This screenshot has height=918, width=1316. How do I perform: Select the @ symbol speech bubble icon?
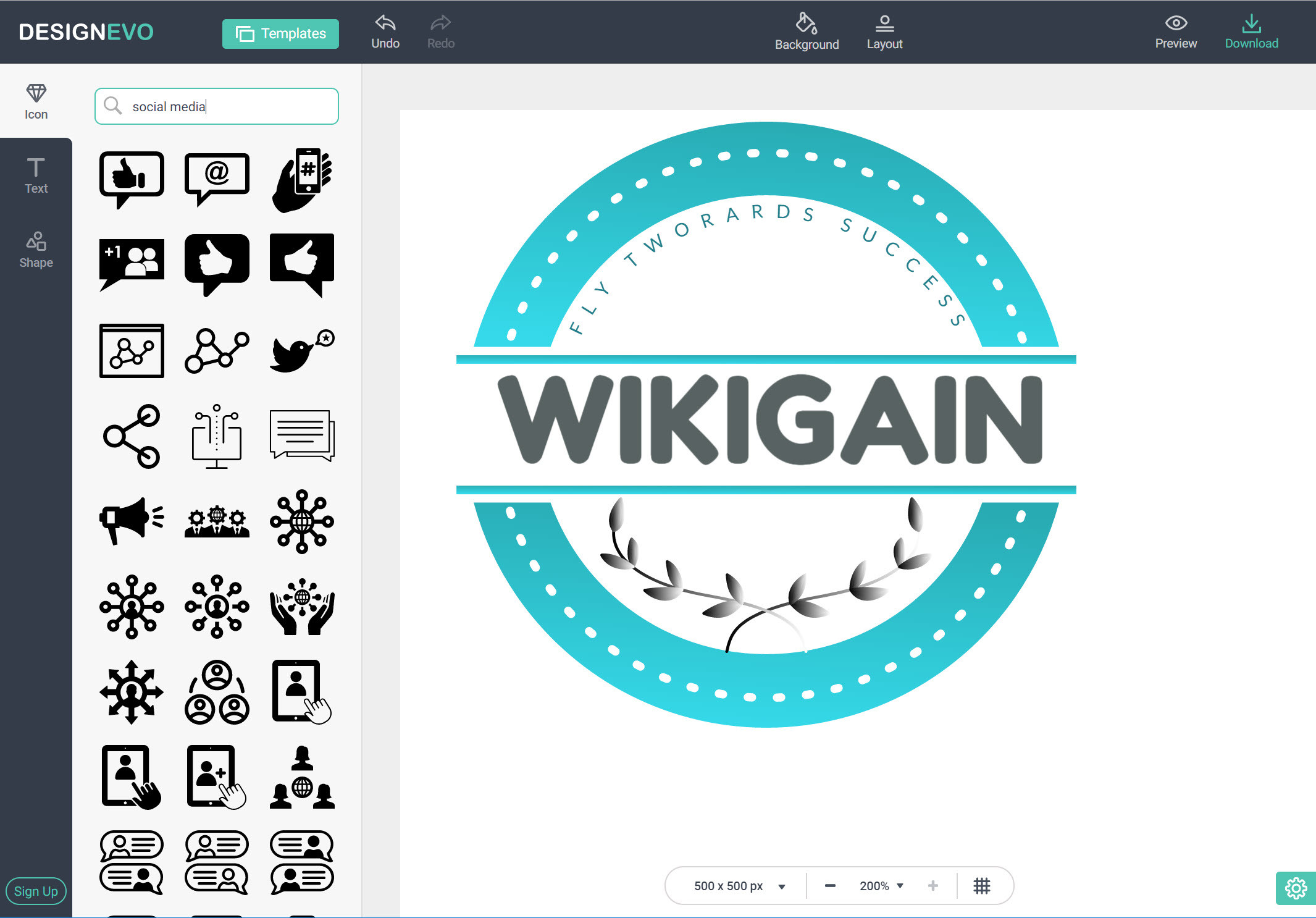tap(217, 179)
